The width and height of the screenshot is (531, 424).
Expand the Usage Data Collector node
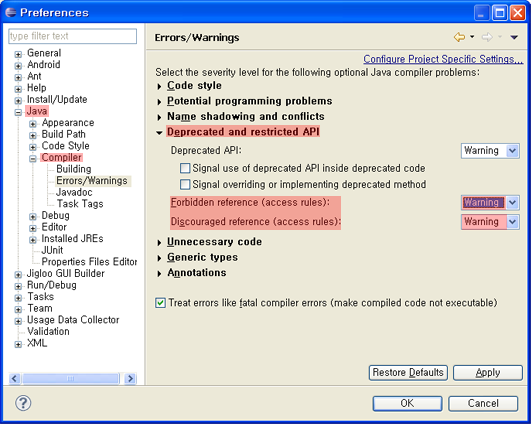[x=18, y=321]
